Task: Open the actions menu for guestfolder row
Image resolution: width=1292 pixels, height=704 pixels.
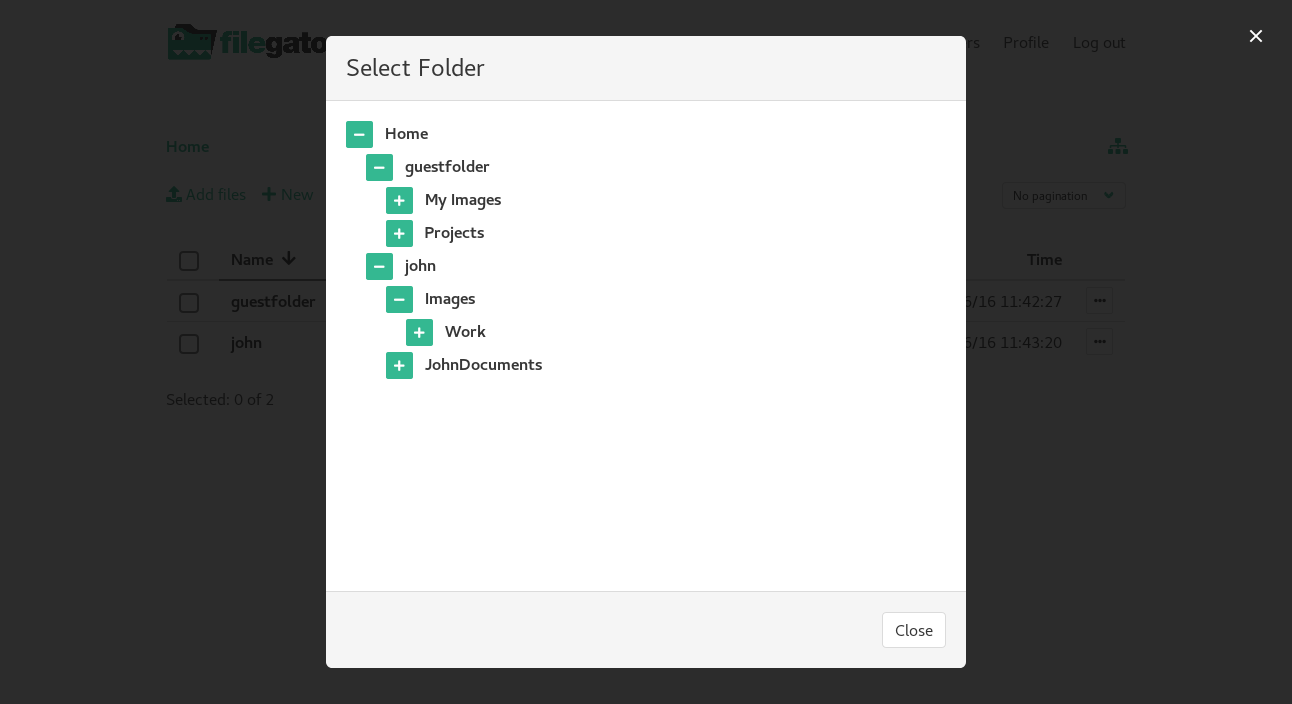Action: (1099, 300)
